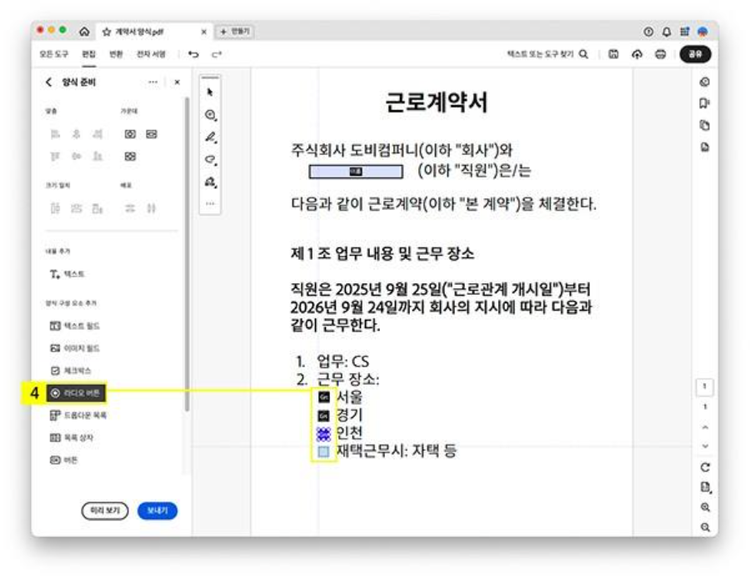750x578 pixels.
Task: Add a 체크박스 form element
Action: click(x=71, y=370)
